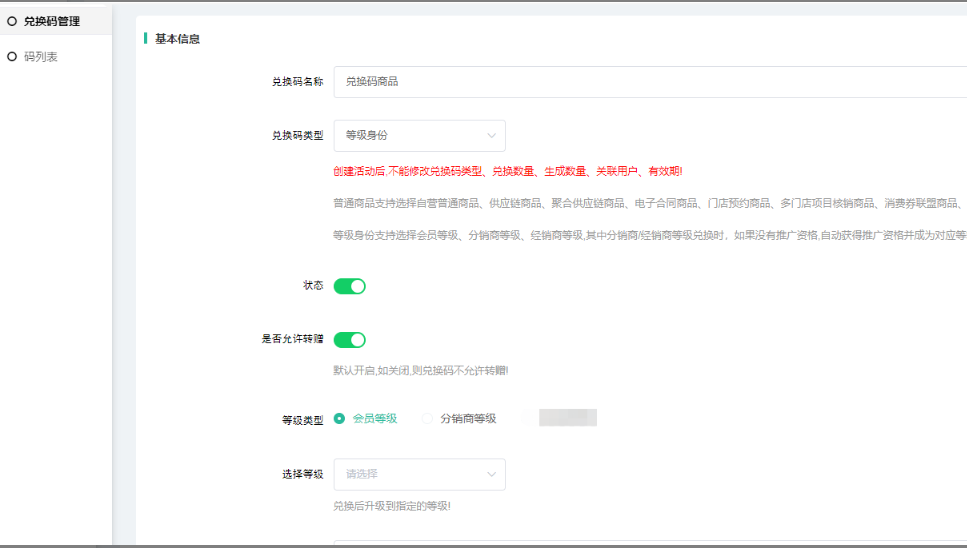Select the blurred third 等级类型 radio option
This screenshot has width=967, height=548.
pyautogui.click(x=526, y=419)
